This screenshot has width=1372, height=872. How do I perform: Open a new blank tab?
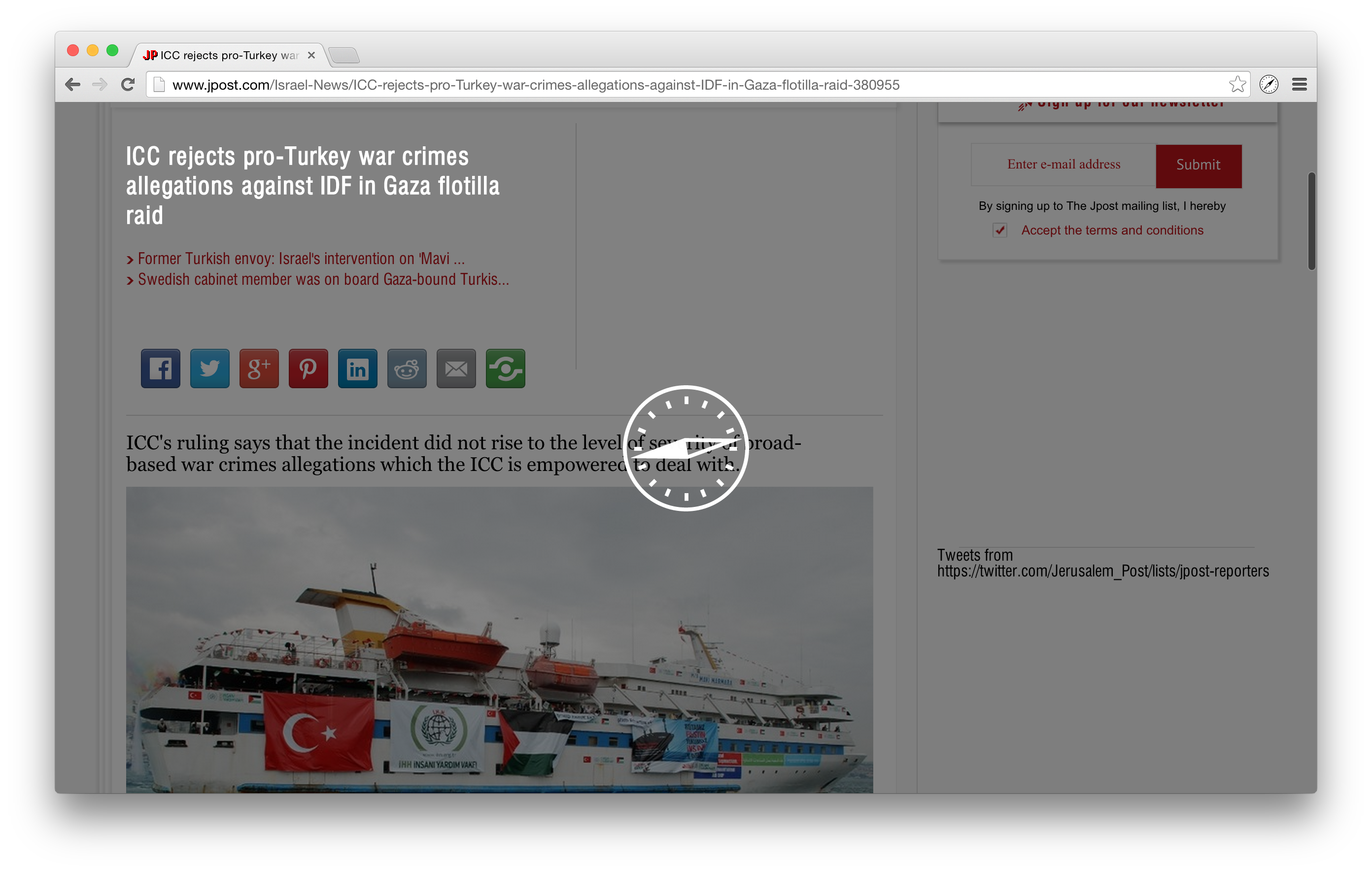coord(344,55)
